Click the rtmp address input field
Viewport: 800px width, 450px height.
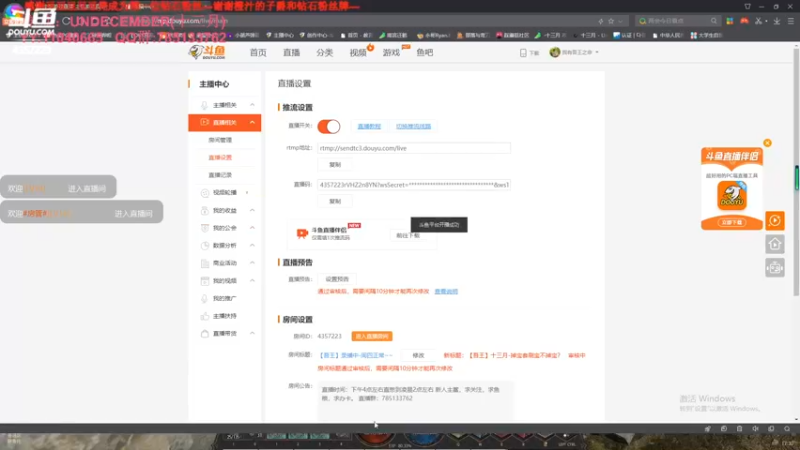tap(414, 148)
